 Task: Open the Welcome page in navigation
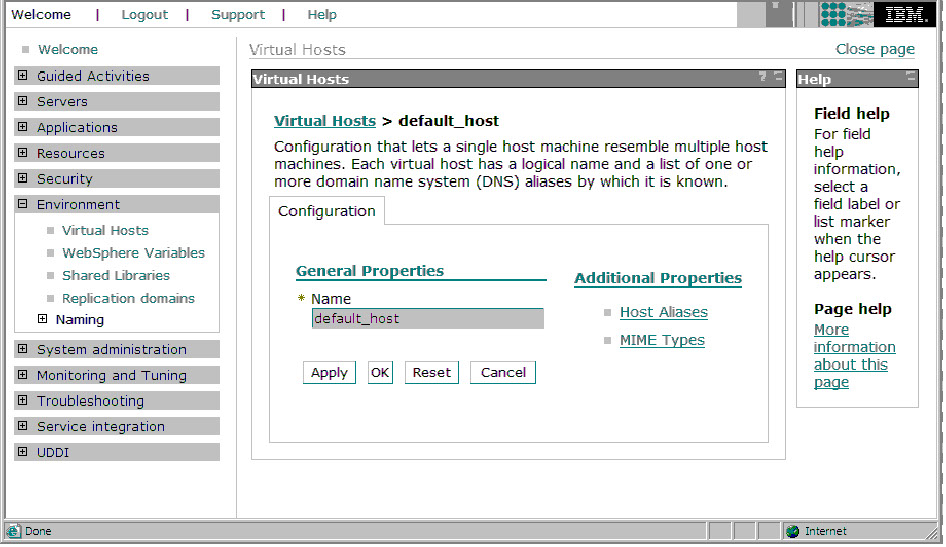tap(68, 49)
